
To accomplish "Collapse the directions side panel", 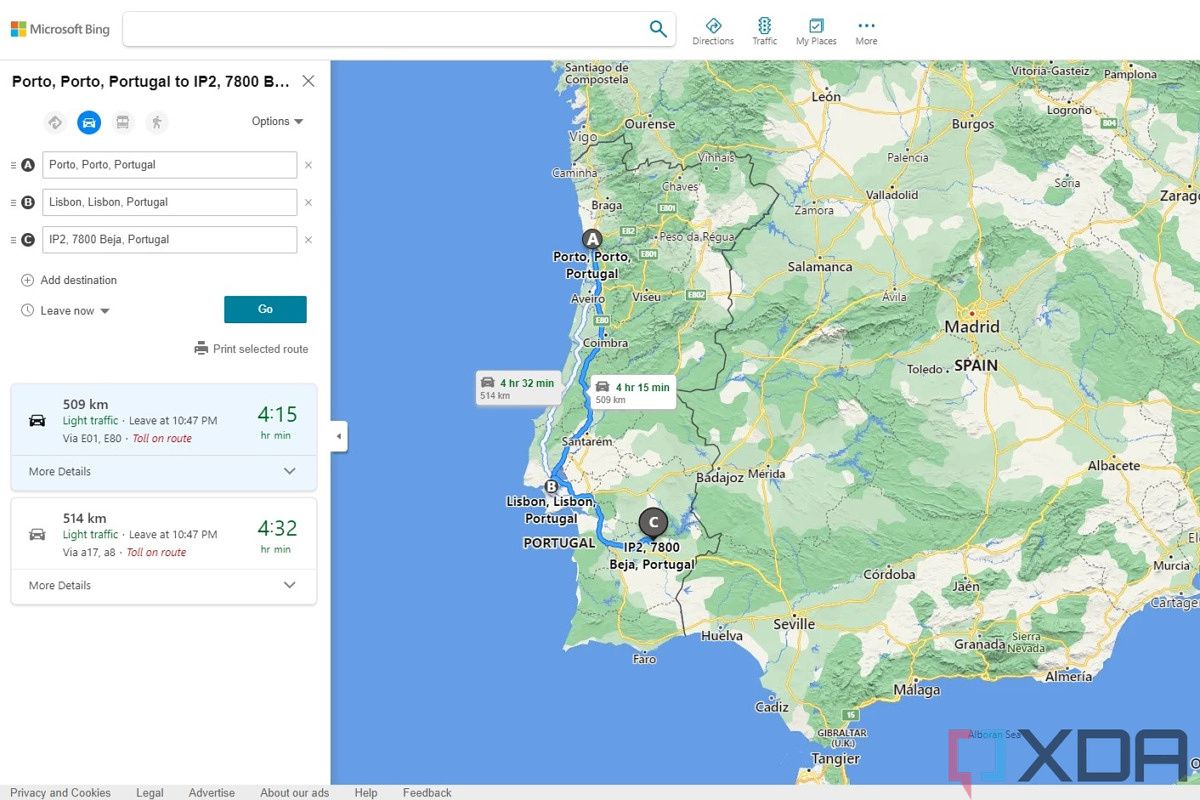I will tap(339, 437).
